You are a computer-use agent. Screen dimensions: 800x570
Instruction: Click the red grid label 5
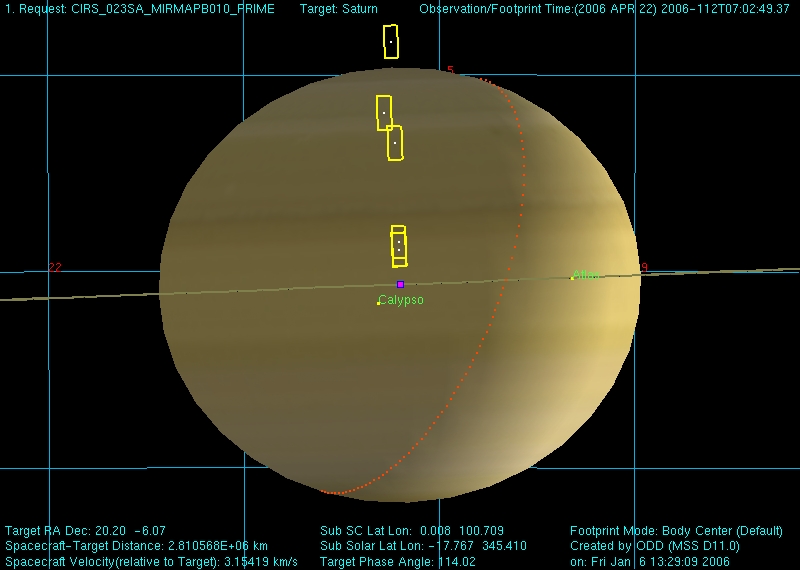(450, 70)
